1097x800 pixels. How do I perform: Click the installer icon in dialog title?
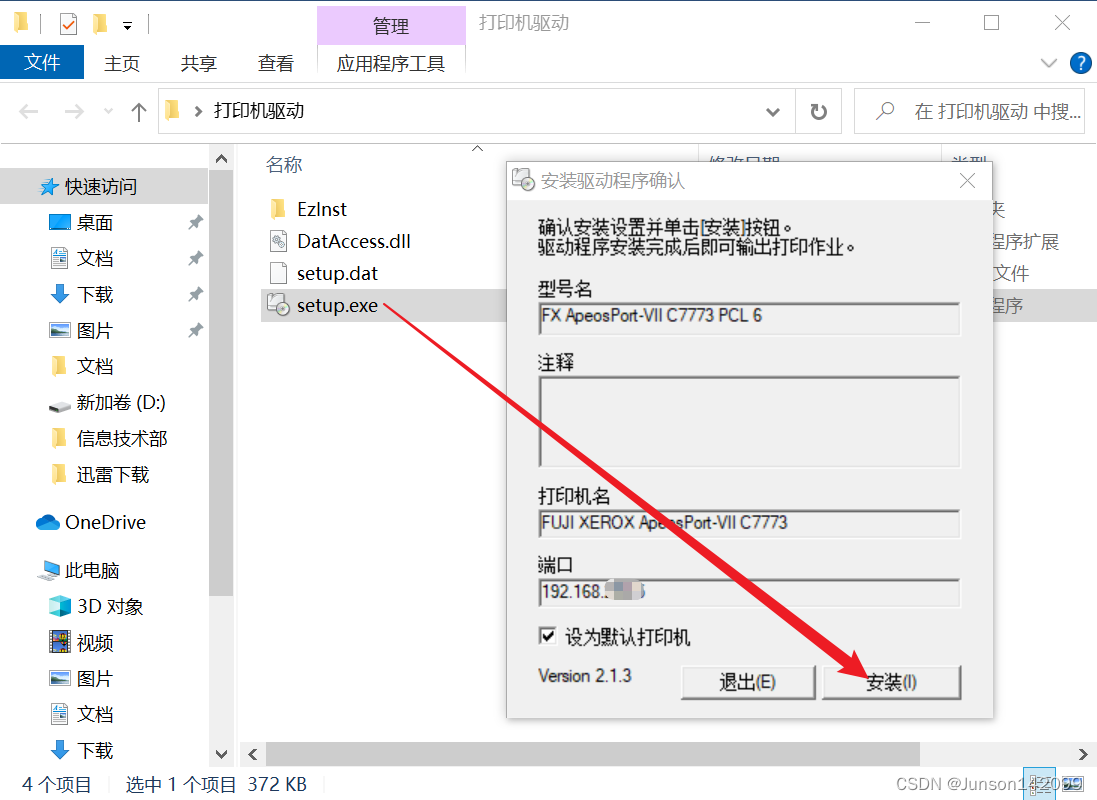(x=523, y=179)
